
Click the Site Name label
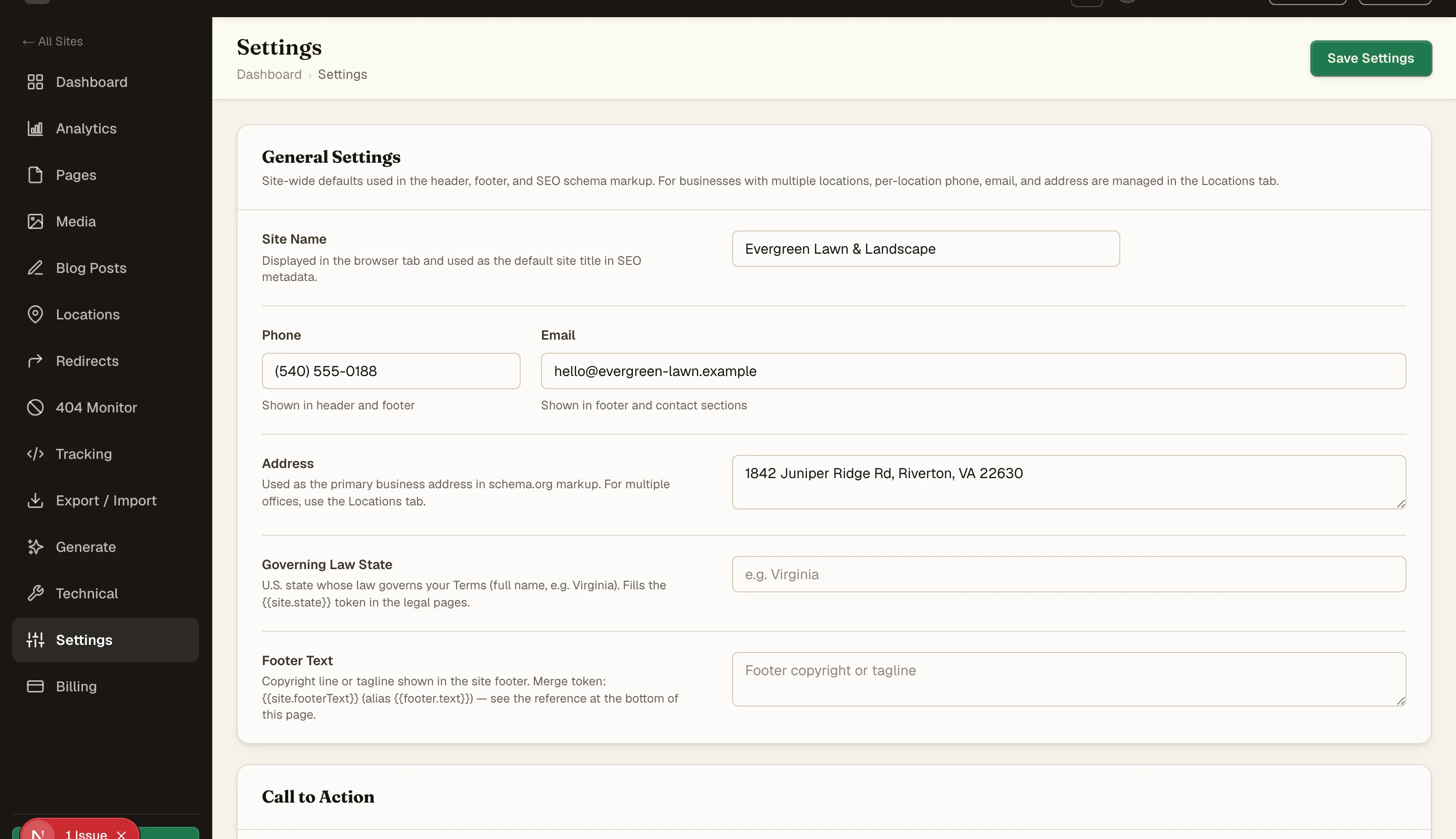click(x=294, y=239)
